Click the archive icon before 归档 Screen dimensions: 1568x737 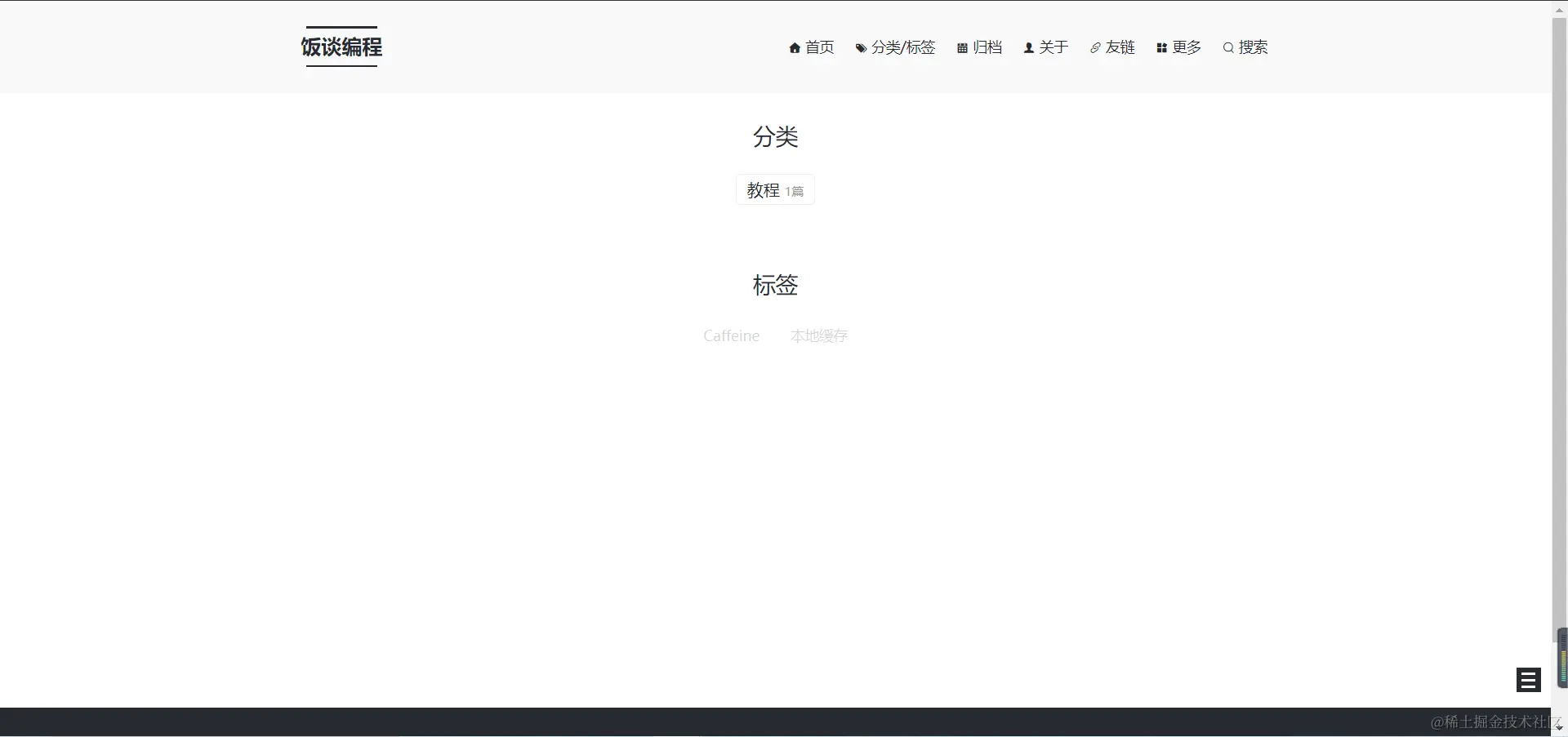962,47
